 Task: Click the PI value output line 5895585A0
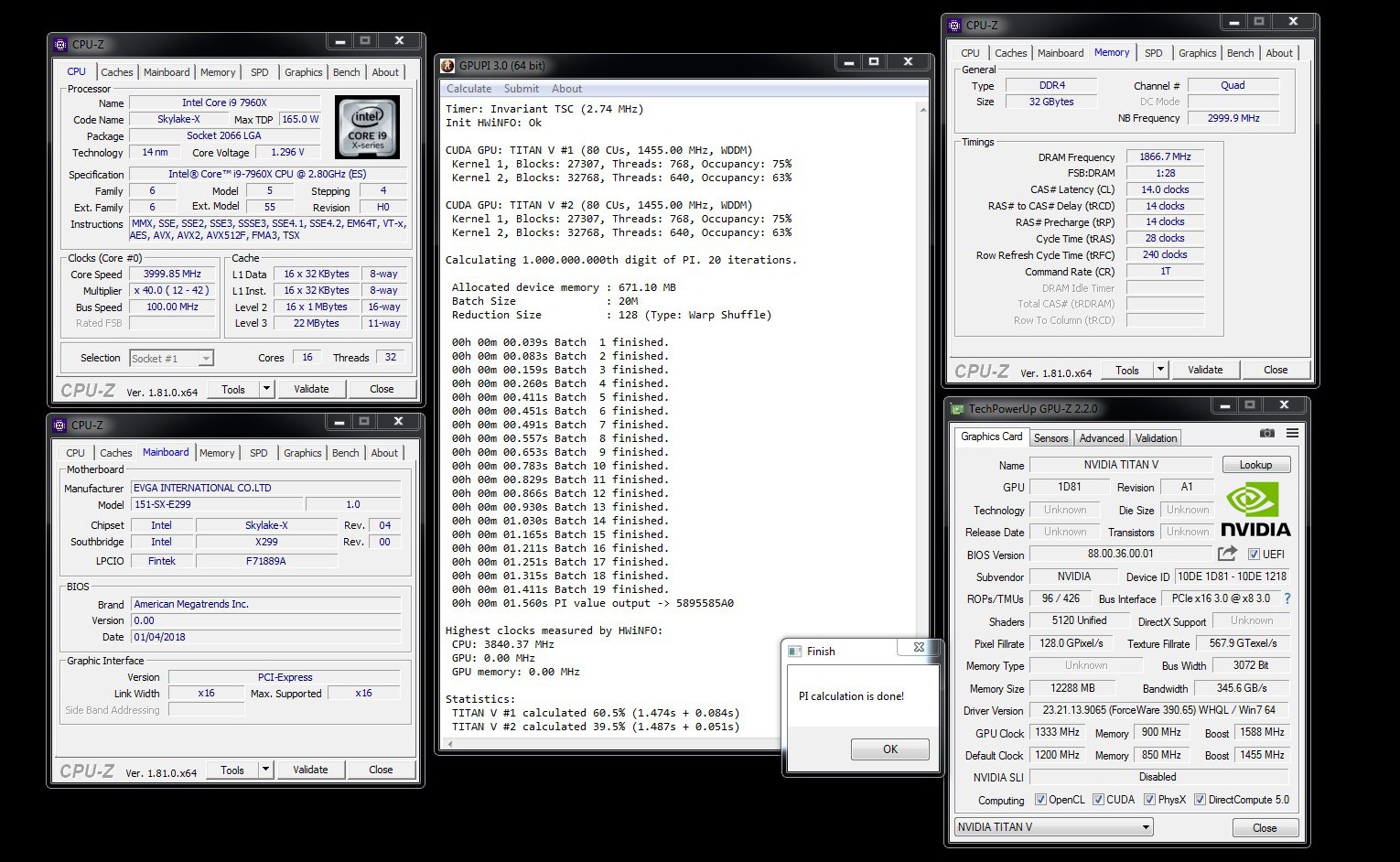[592, 603]
